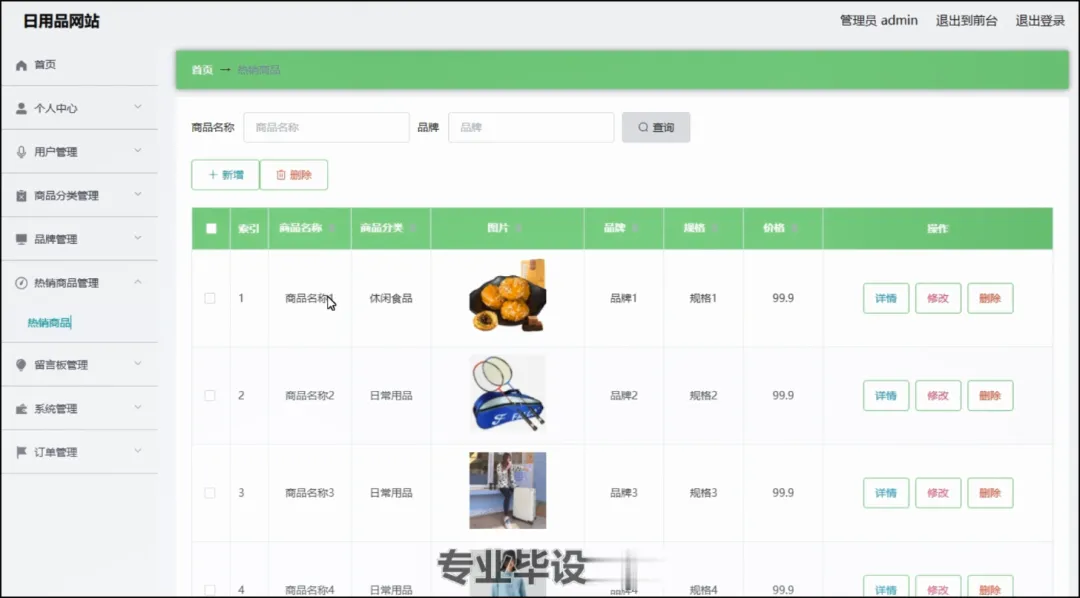Click the magnifier icon in 查询 button
The image size is (1080, 598).
point(643,127)
